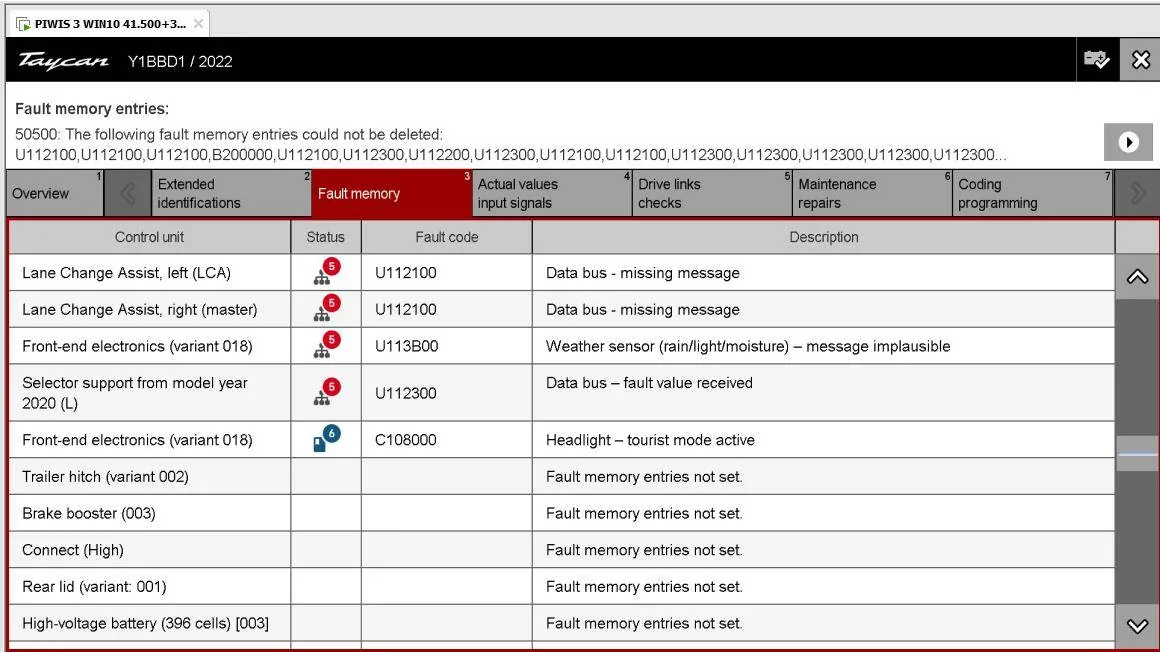Select 'Lane Change Assist, left (LCA)' row
Image resolution: width=1160 pixels, height=652 pixels.
pos(562,272)
